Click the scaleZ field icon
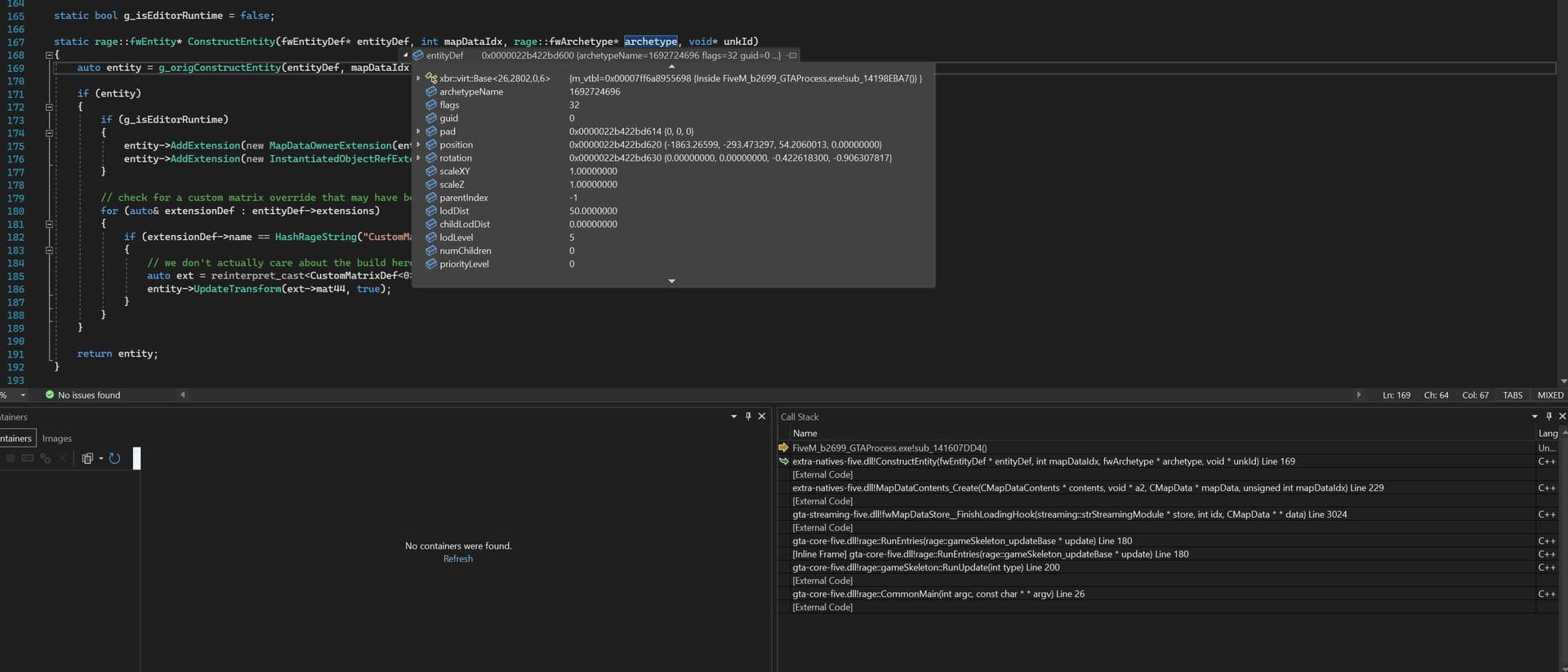 431,184
